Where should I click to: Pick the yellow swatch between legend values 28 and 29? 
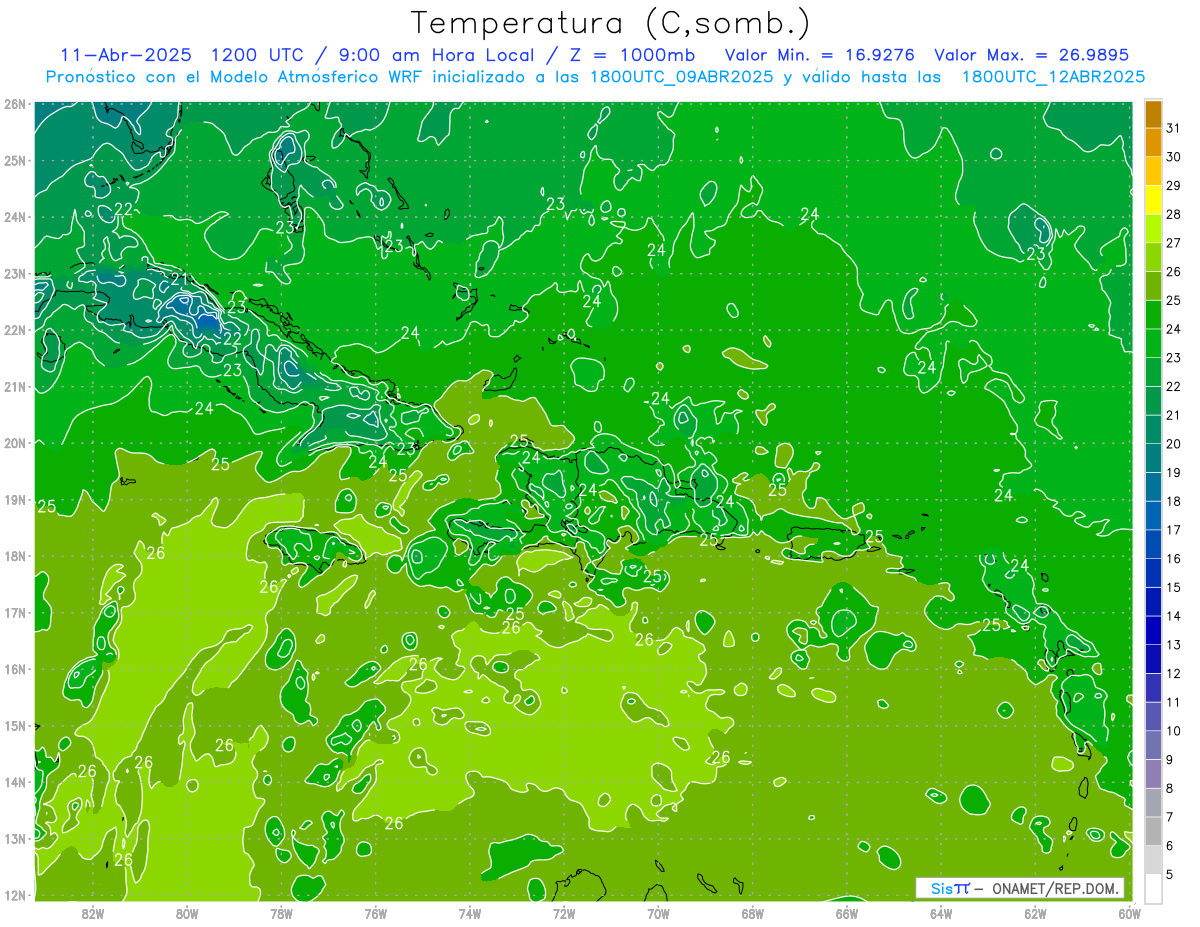[x=1154, y=200]
